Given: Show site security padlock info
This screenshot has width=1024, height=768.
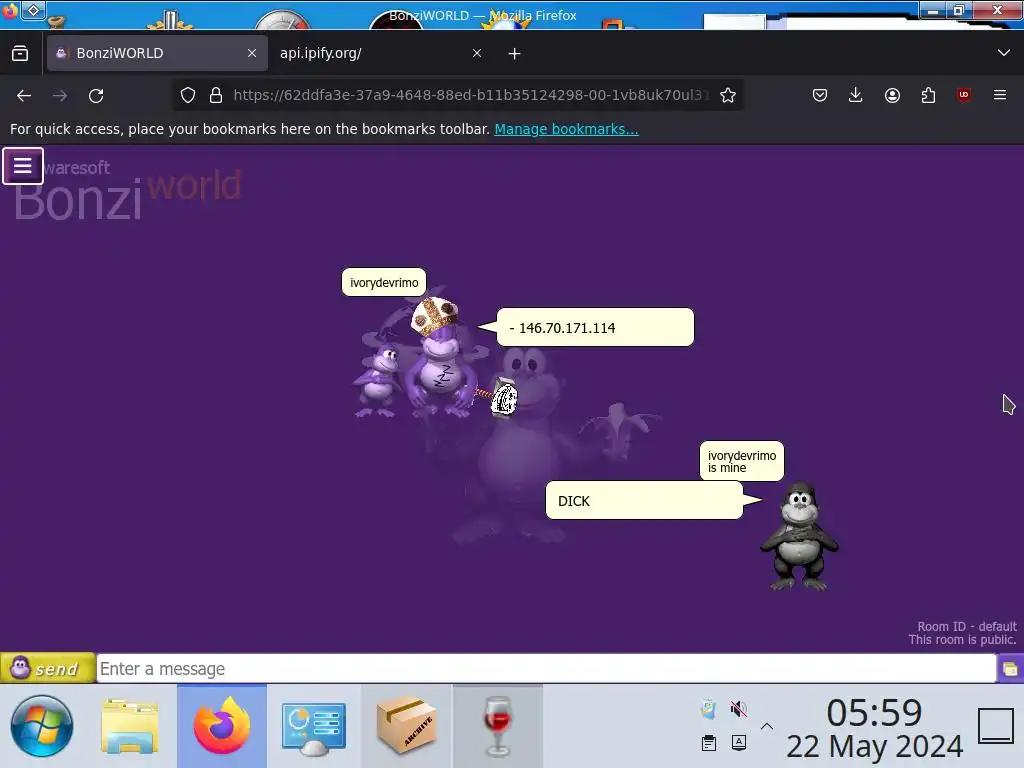Looking at the screenshot, I should click(x=216, y=95).
